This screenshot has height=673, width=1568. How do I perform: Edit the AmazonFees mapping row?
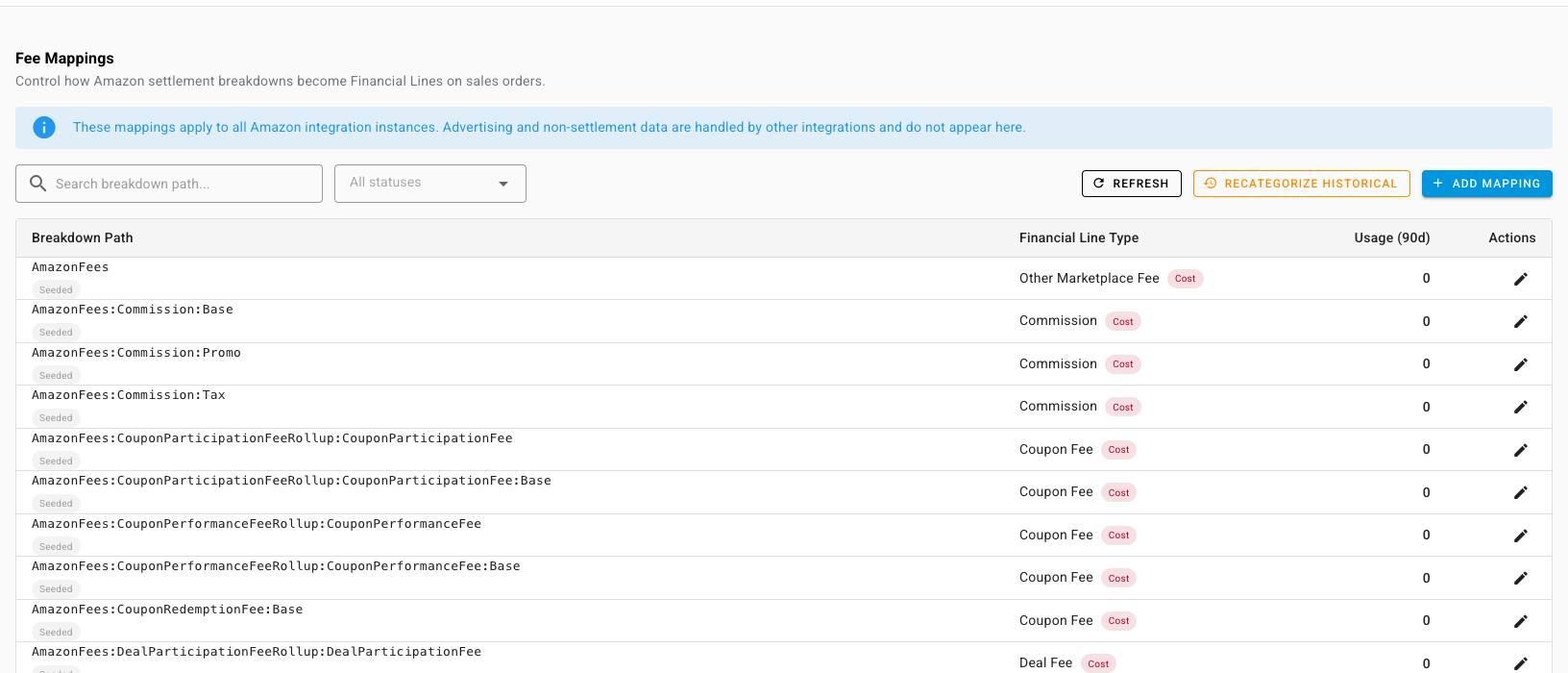pos(1520,279)
